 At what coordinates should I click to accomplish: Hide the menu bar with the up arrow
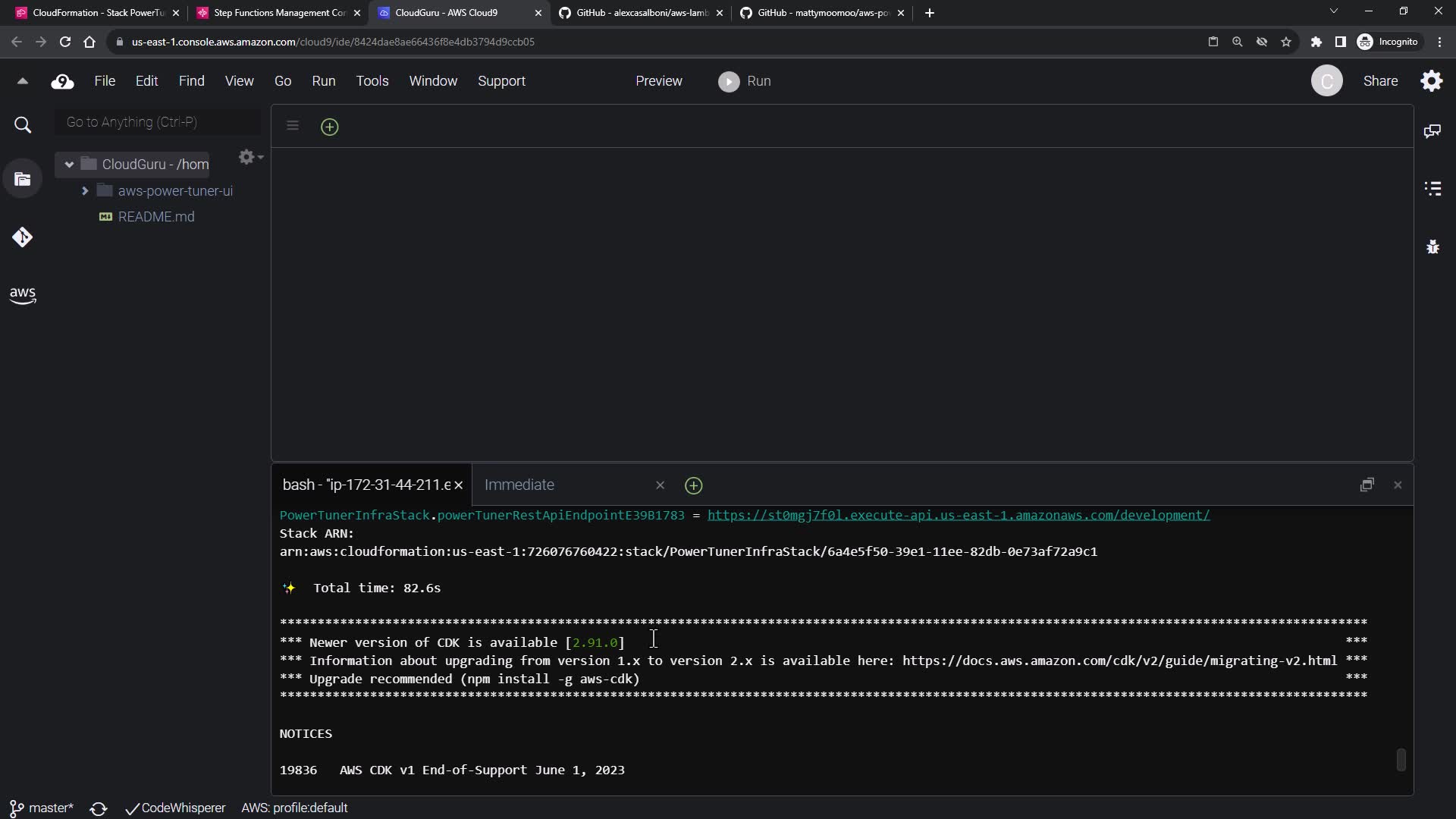click(x=22, y=81)
